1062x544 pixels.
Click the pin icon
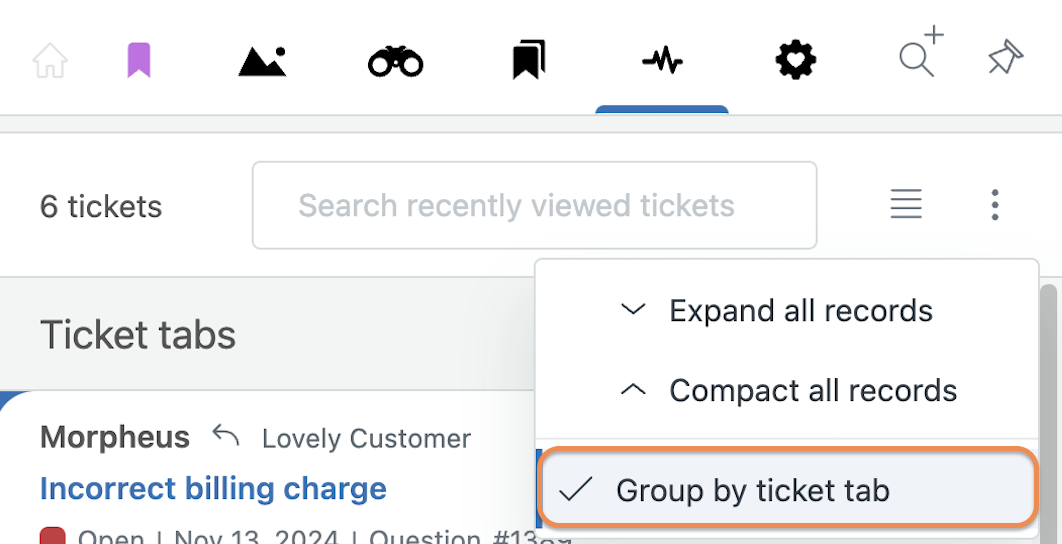[x=1006, y=57]
